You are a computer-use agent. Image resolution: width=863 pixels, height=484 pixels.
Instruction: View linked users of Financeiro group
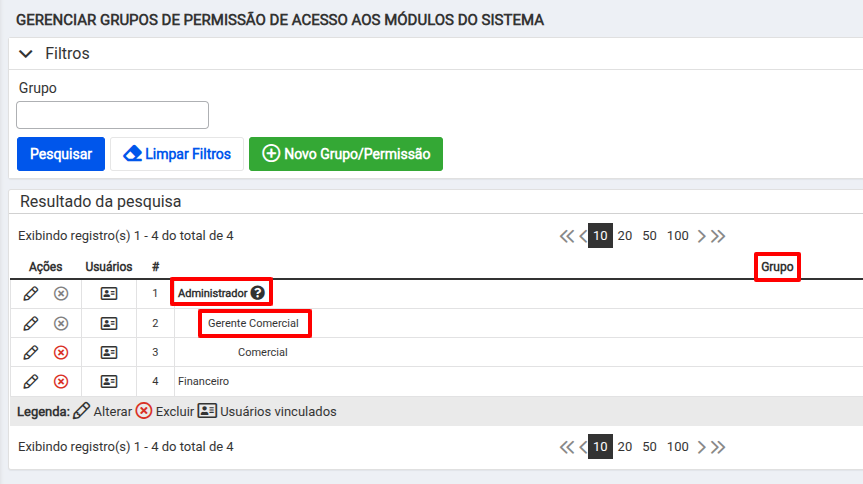tap(109, 381)
